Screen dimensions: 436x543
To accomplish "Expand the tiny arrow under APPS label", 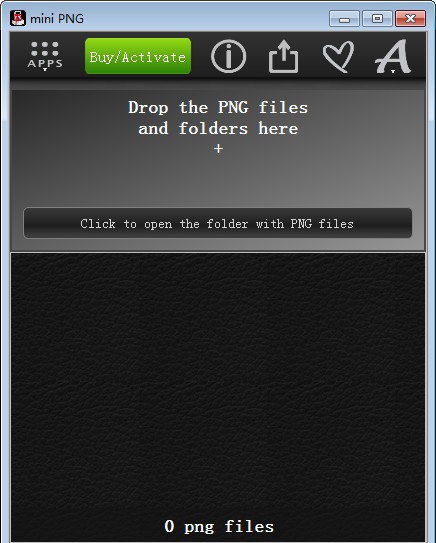I will click(x=45, y=70).
